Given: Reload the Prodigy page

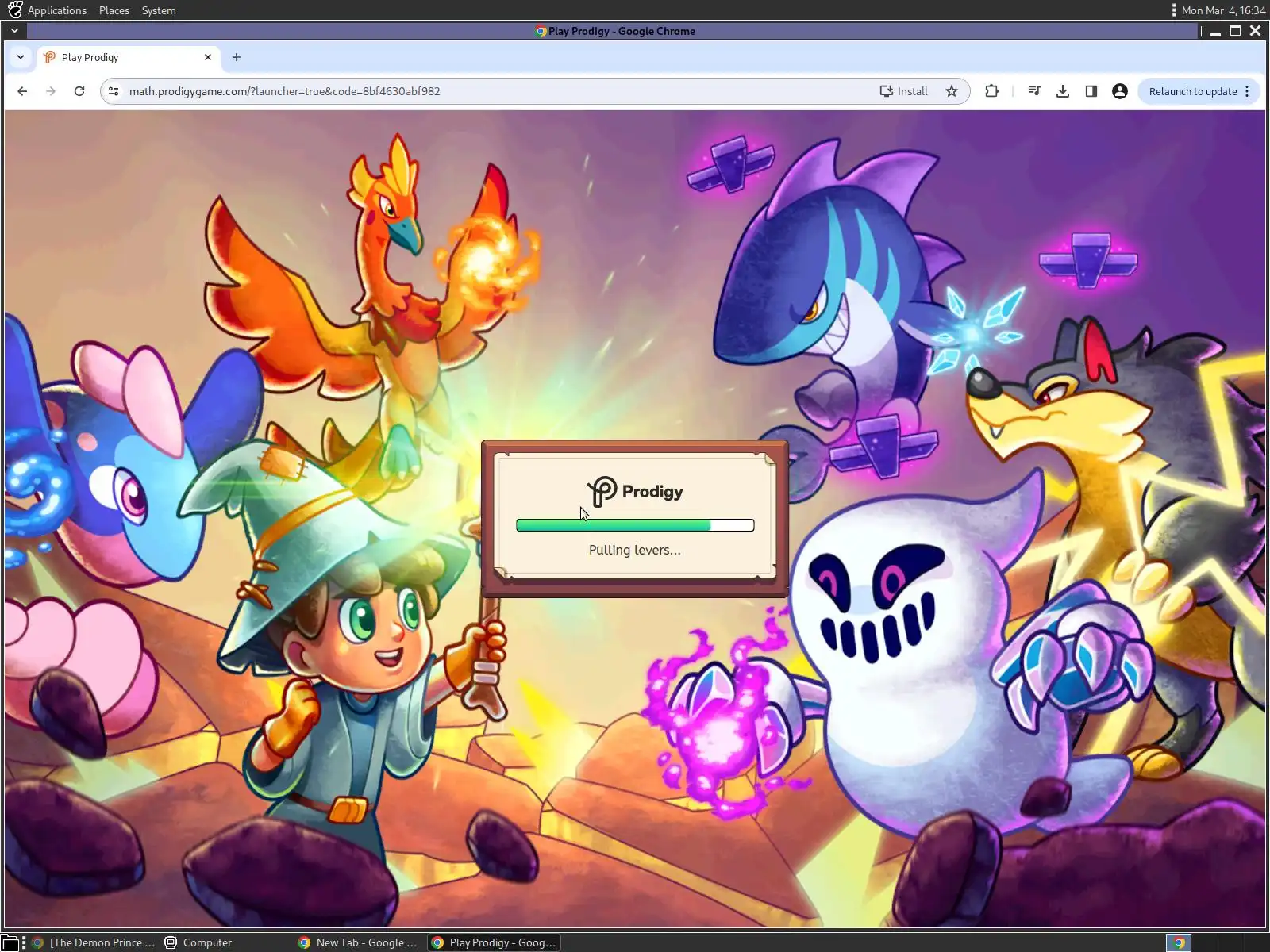Looking at the screenshot, I should click(79, 91).
